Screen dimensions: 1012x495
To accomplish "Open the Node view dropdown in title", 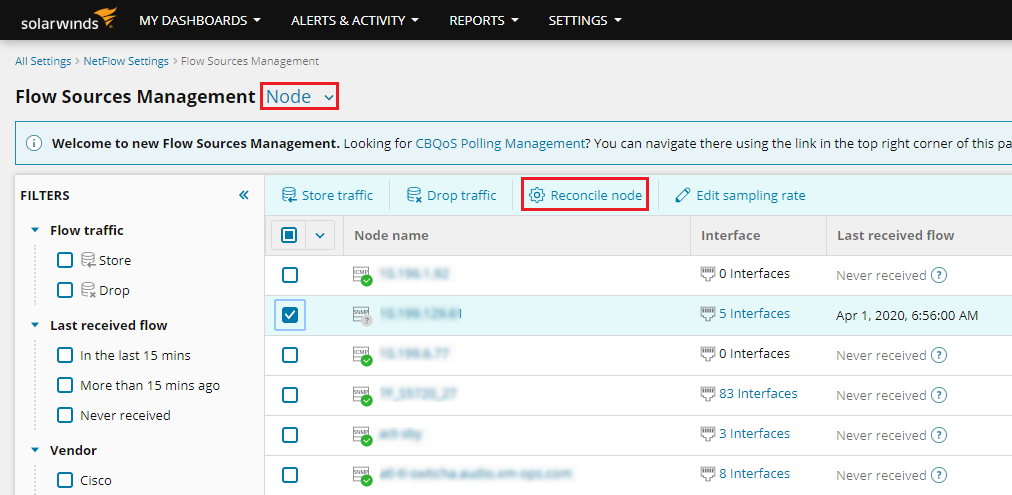I will (x=300, y=97).
